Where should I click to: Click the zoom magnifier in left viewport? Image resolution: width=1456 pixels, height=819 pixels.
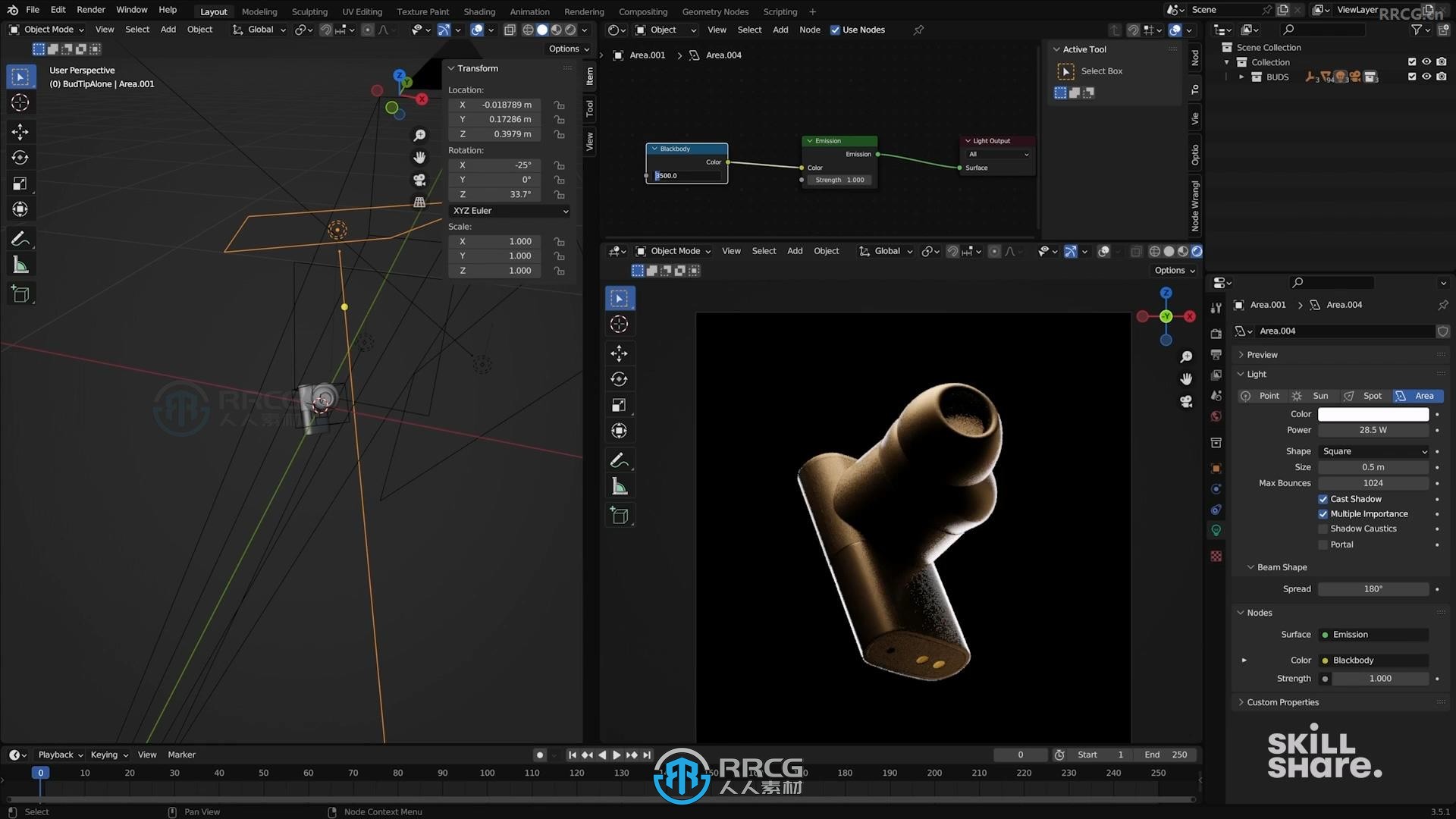[x=419, y=135]
